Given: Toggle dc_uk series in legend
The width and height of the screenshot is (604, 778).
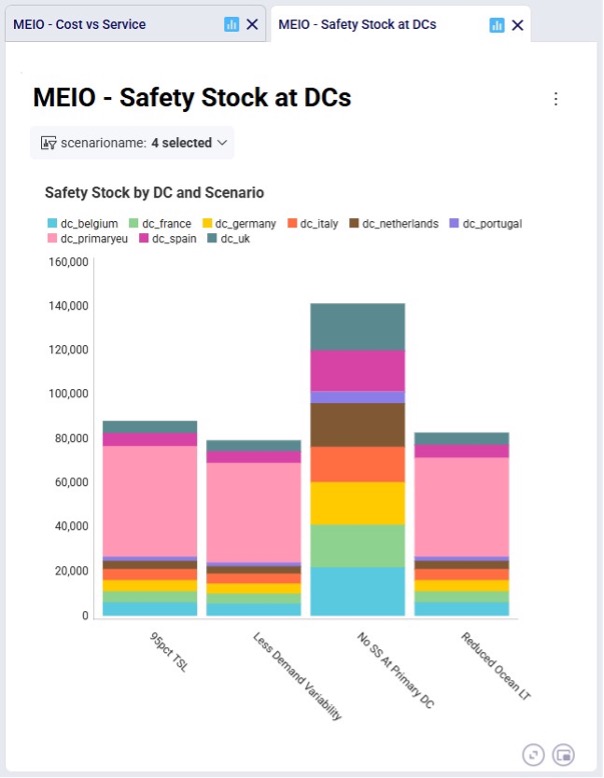Looking at the screenshot, I should 229,239.
